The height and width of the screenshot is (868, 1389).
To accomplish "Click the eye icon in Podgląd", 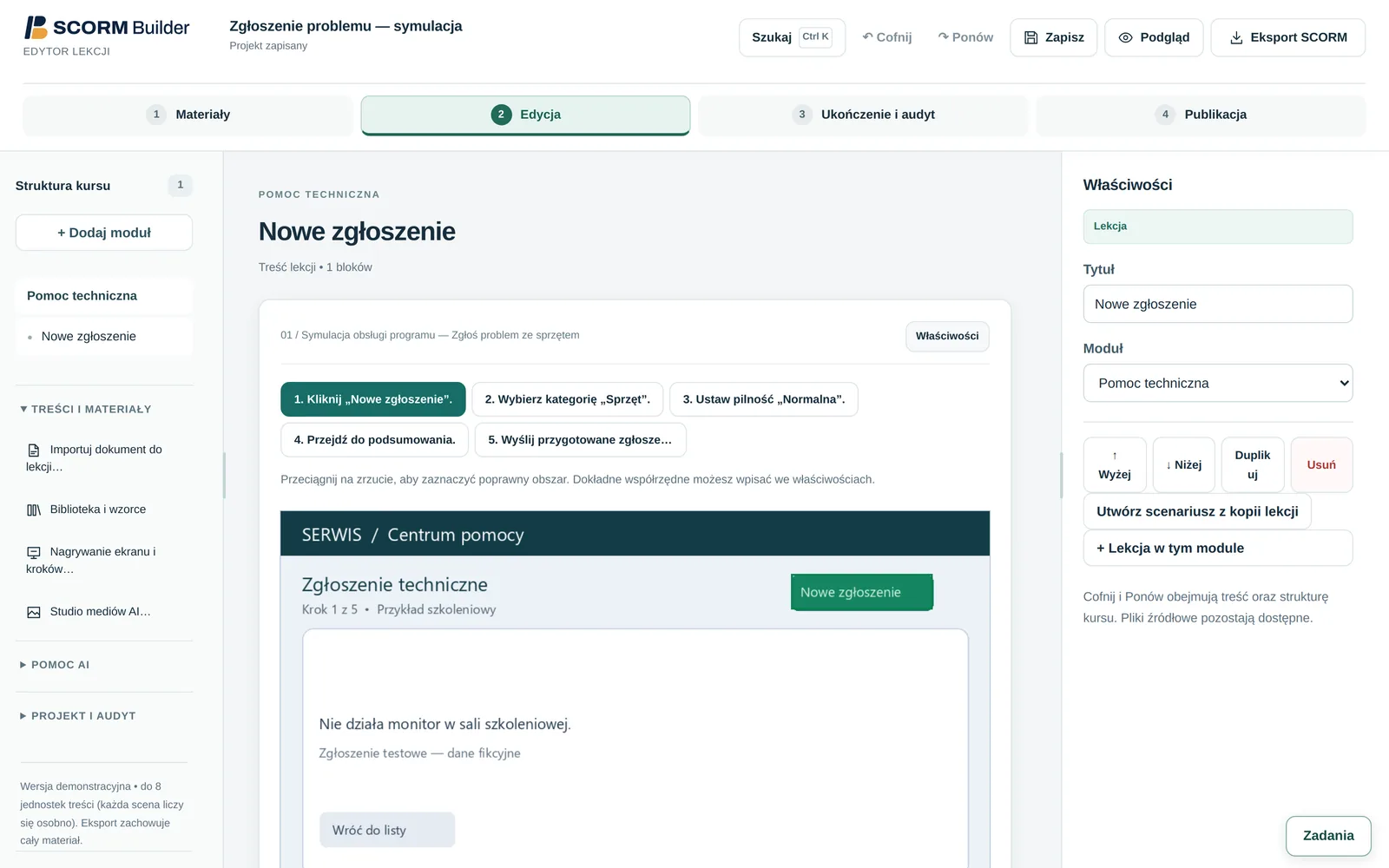I will click(1126, 37).
